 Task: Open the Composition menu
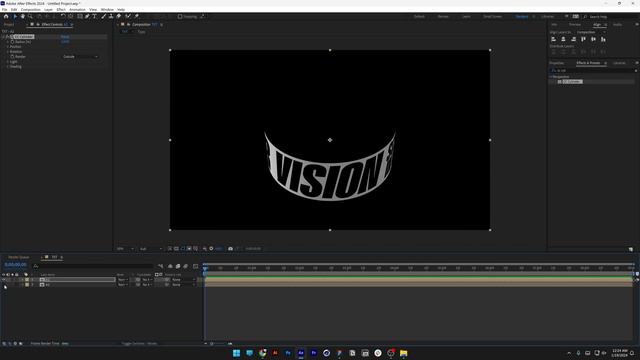pyautogui.click(x=31, y=9)
